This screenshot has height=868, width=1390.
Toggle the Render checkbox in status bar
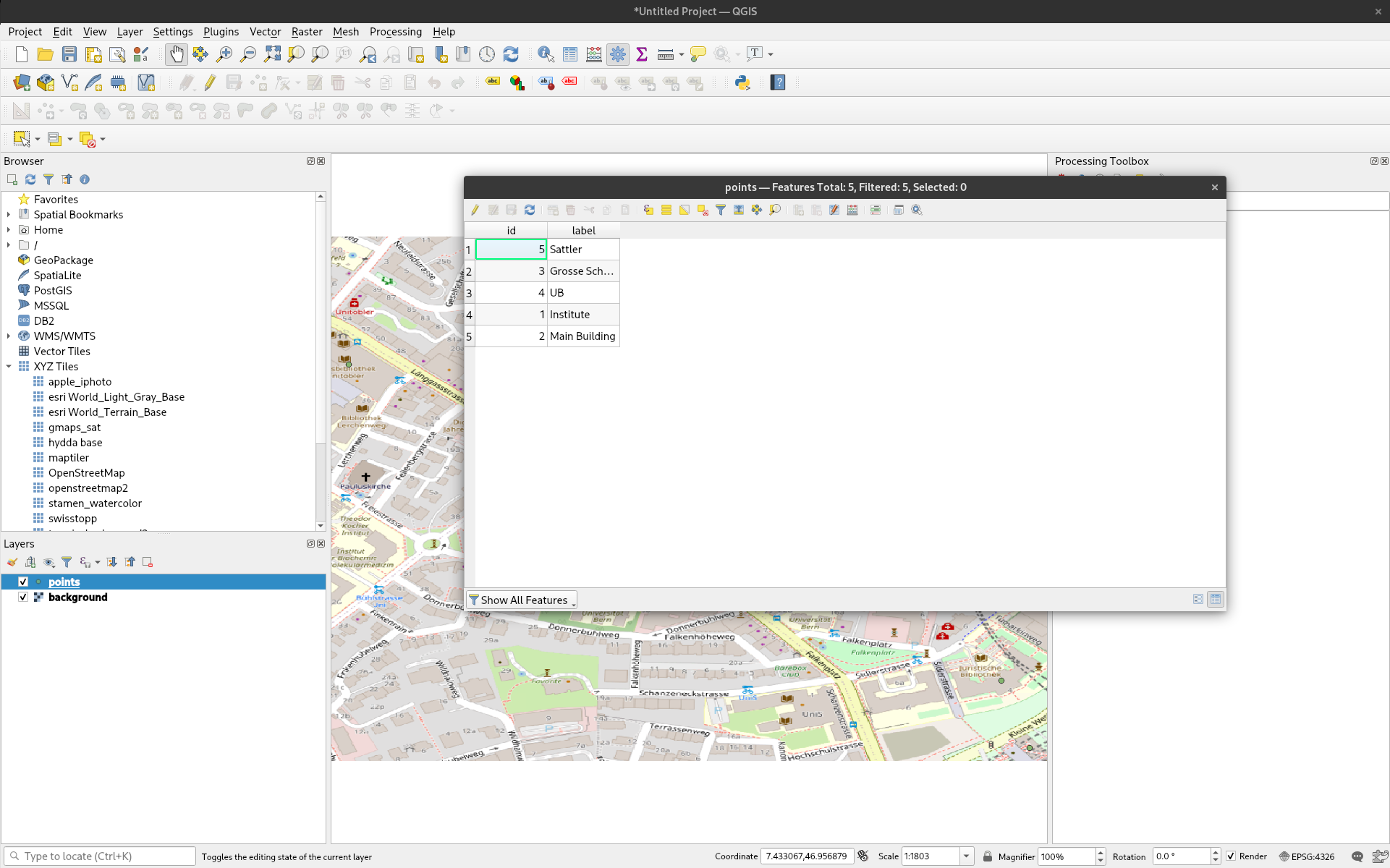[1231, 856]
